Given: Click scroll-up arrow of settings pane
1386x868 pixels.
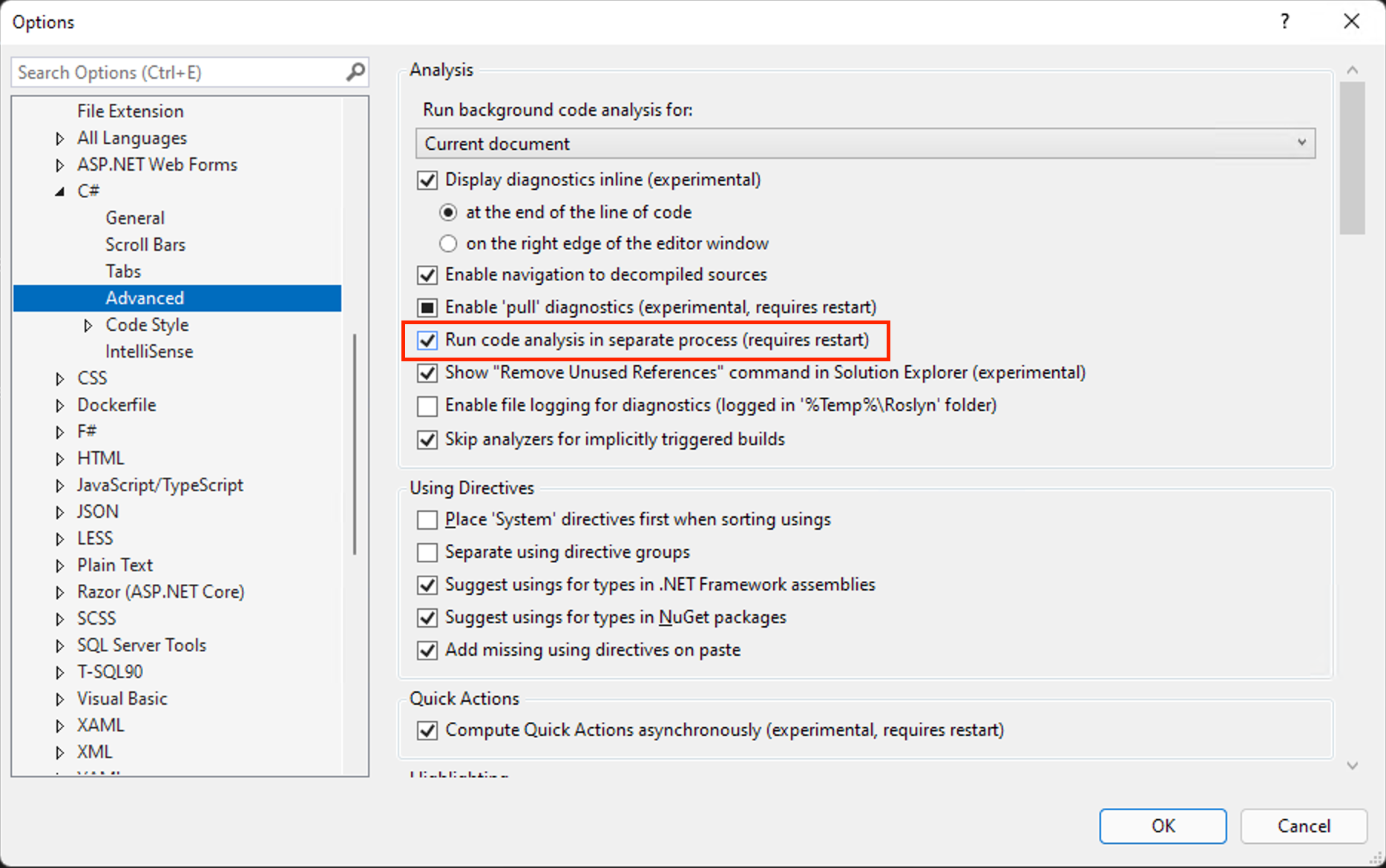Looking at the screenshot, I should (x=1353, y=70).
